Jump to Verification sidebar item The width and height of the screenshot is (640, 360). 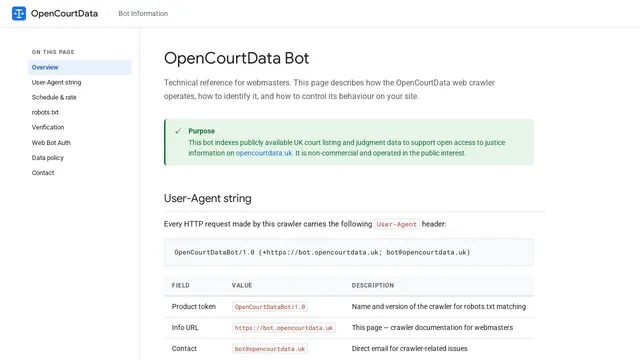click(x=48, y=127)
